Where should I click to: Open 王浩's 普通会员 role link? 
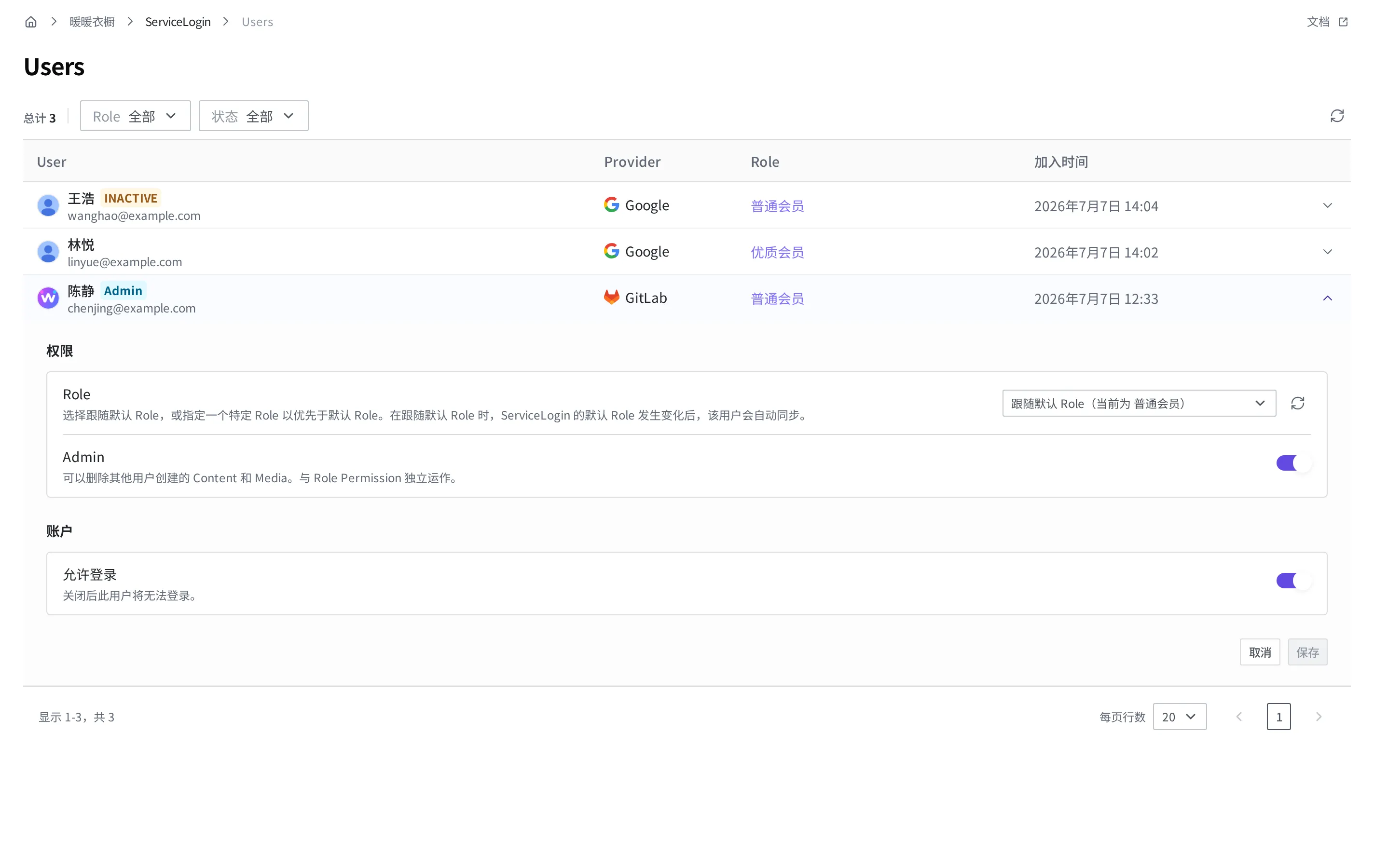pos(777,206)
